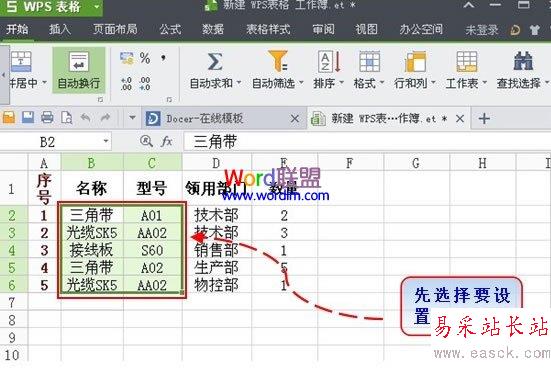Open the quick access toolbar customize dropdown

[132, 117]
